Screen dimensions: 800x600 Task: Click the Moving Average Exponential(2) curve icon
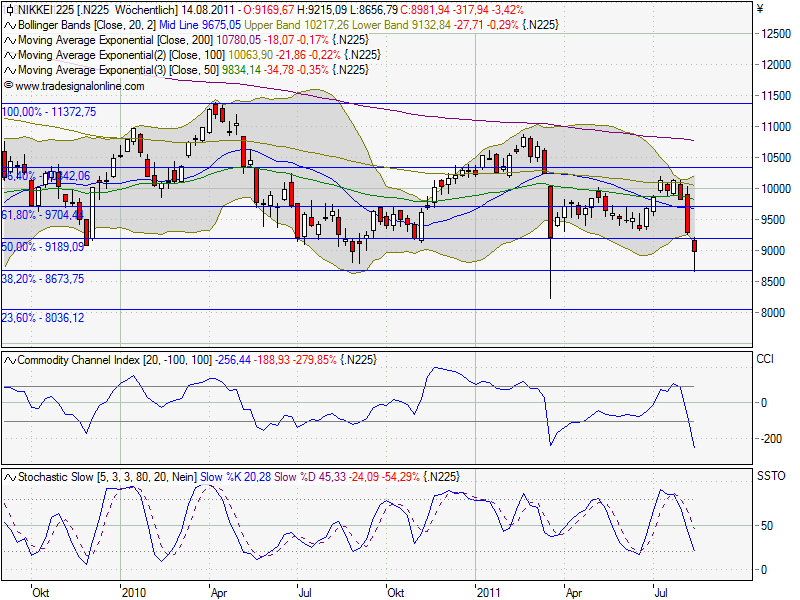coord(9,56)
